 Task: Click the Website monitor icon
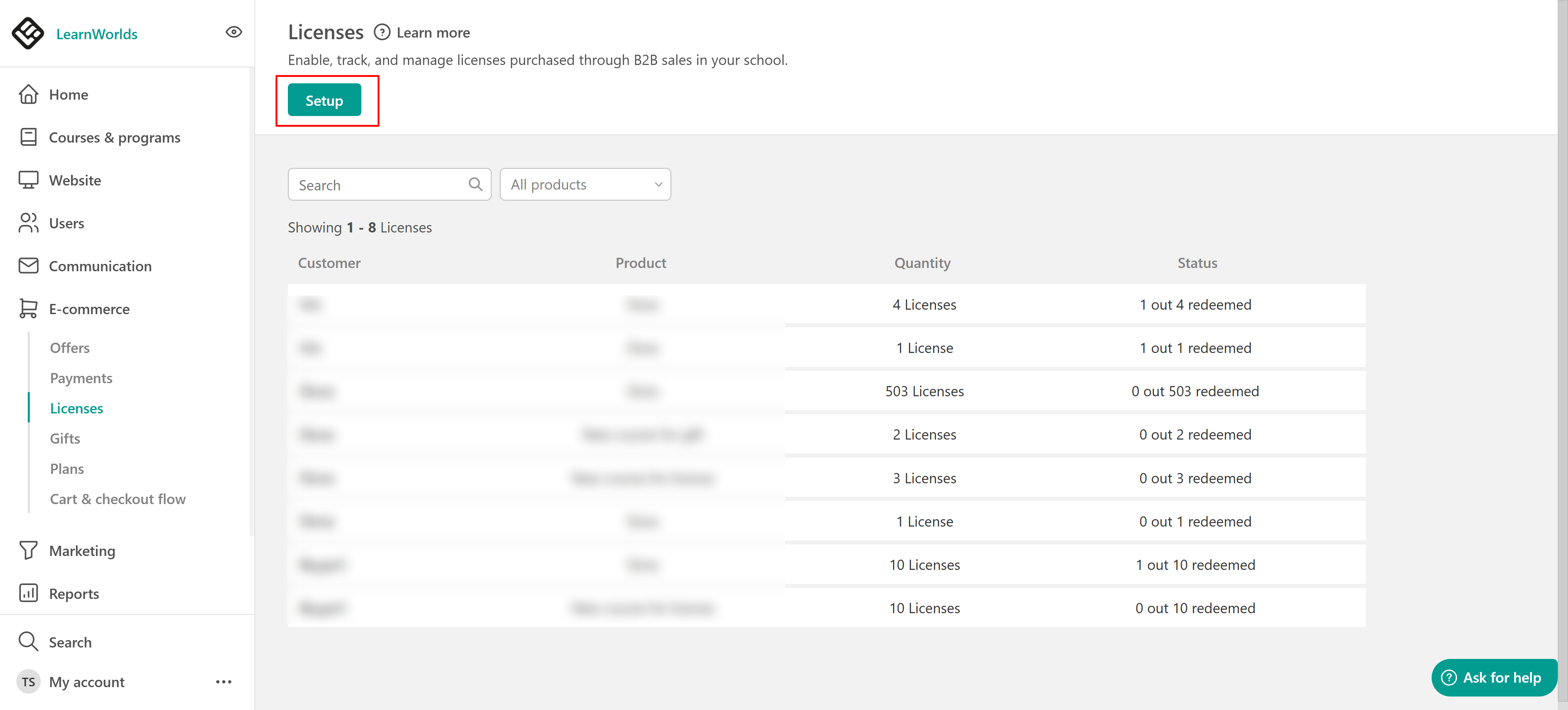pos(28,180)
